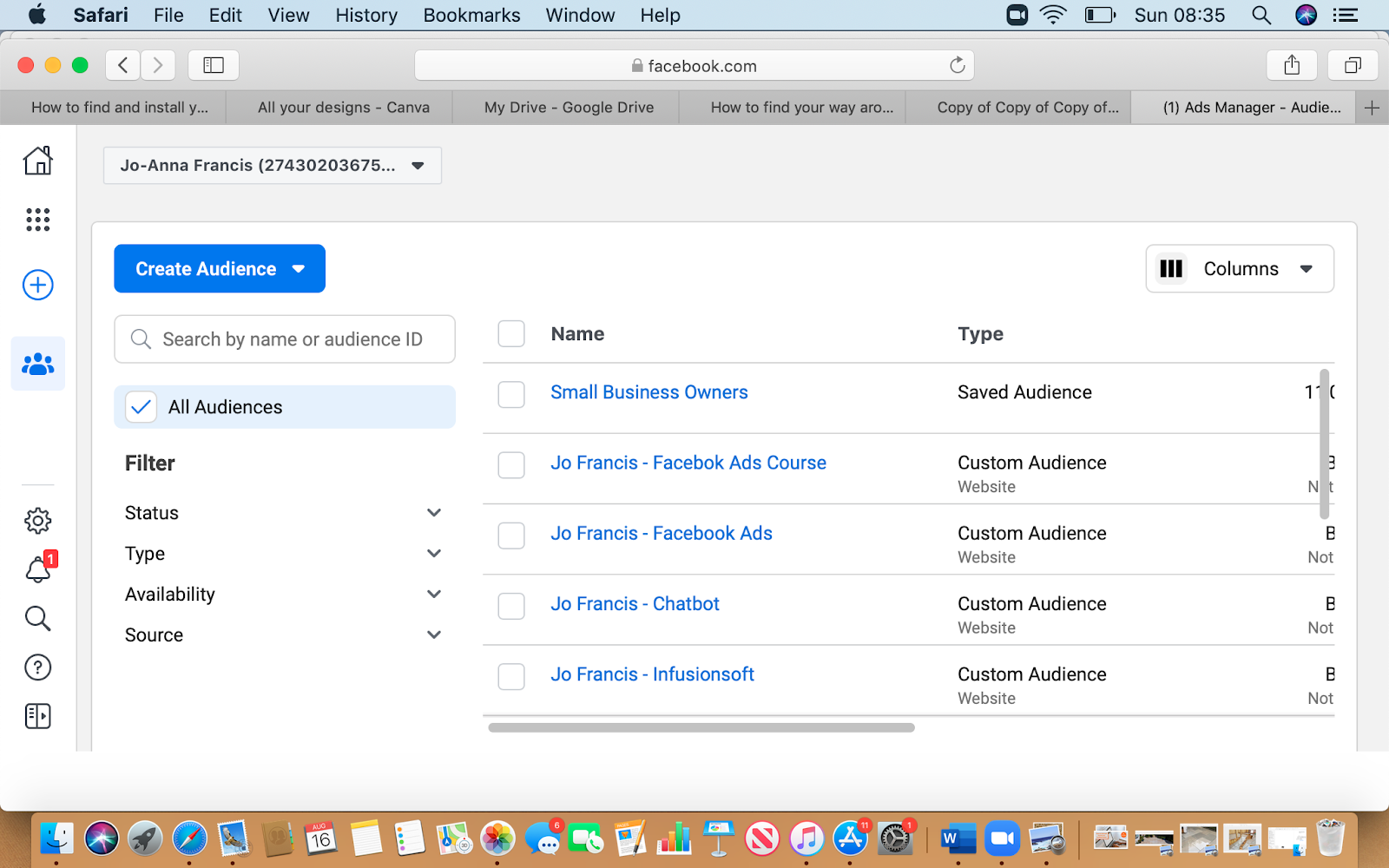Open Trash in the dock
1389x868 pixels.
pos(1330,838)
